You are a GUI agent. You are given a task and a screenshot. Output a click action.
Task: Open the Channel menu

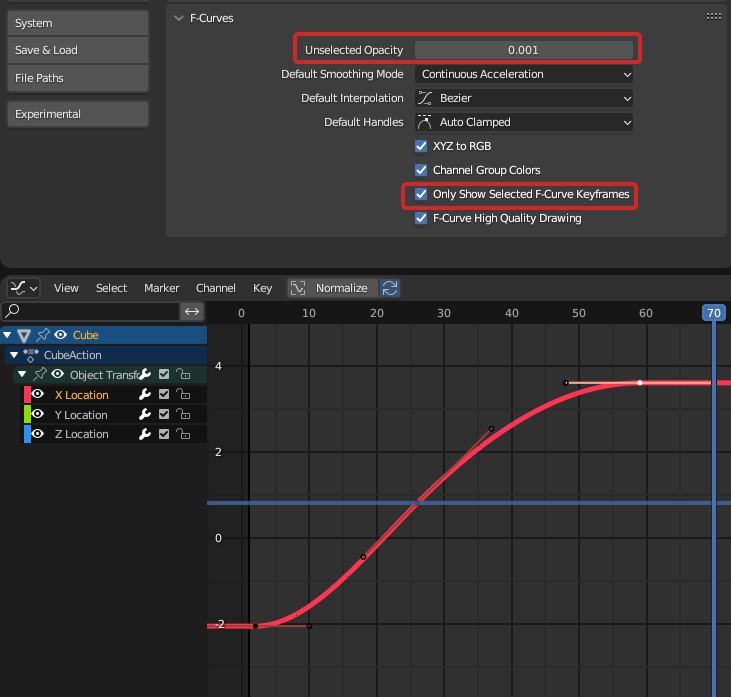(x=216, y=288)
